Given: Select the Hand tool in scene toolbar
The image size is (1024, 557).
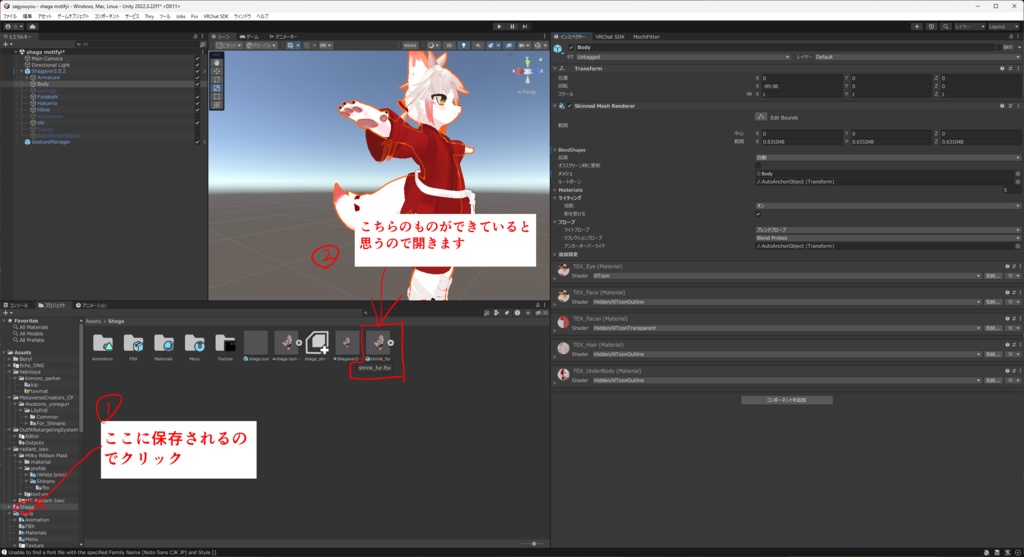Looking at the screenshot, I should (x=217, y=63).
